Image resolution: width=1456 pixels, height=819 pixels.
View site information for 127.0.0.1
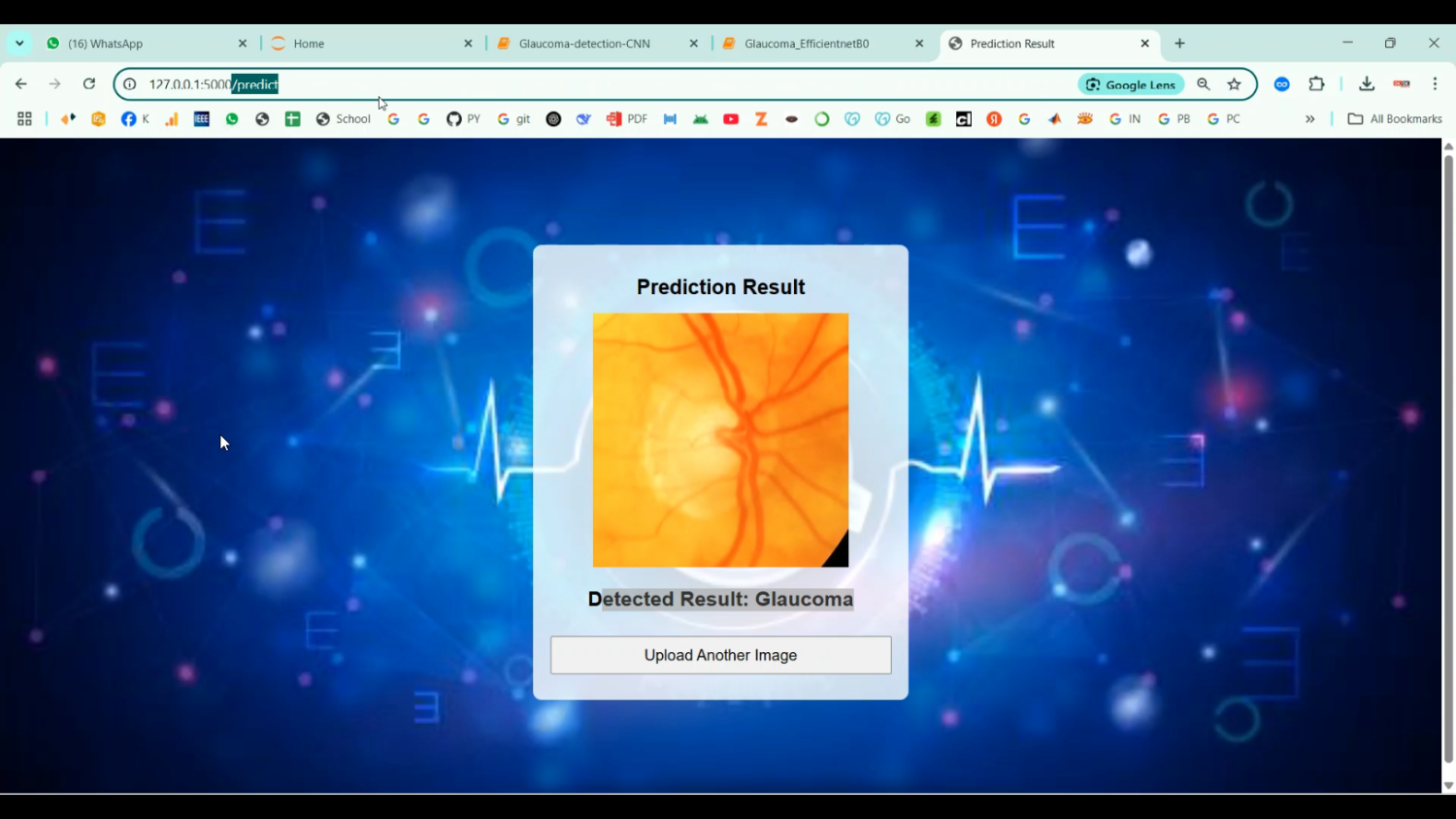point(129,84)
